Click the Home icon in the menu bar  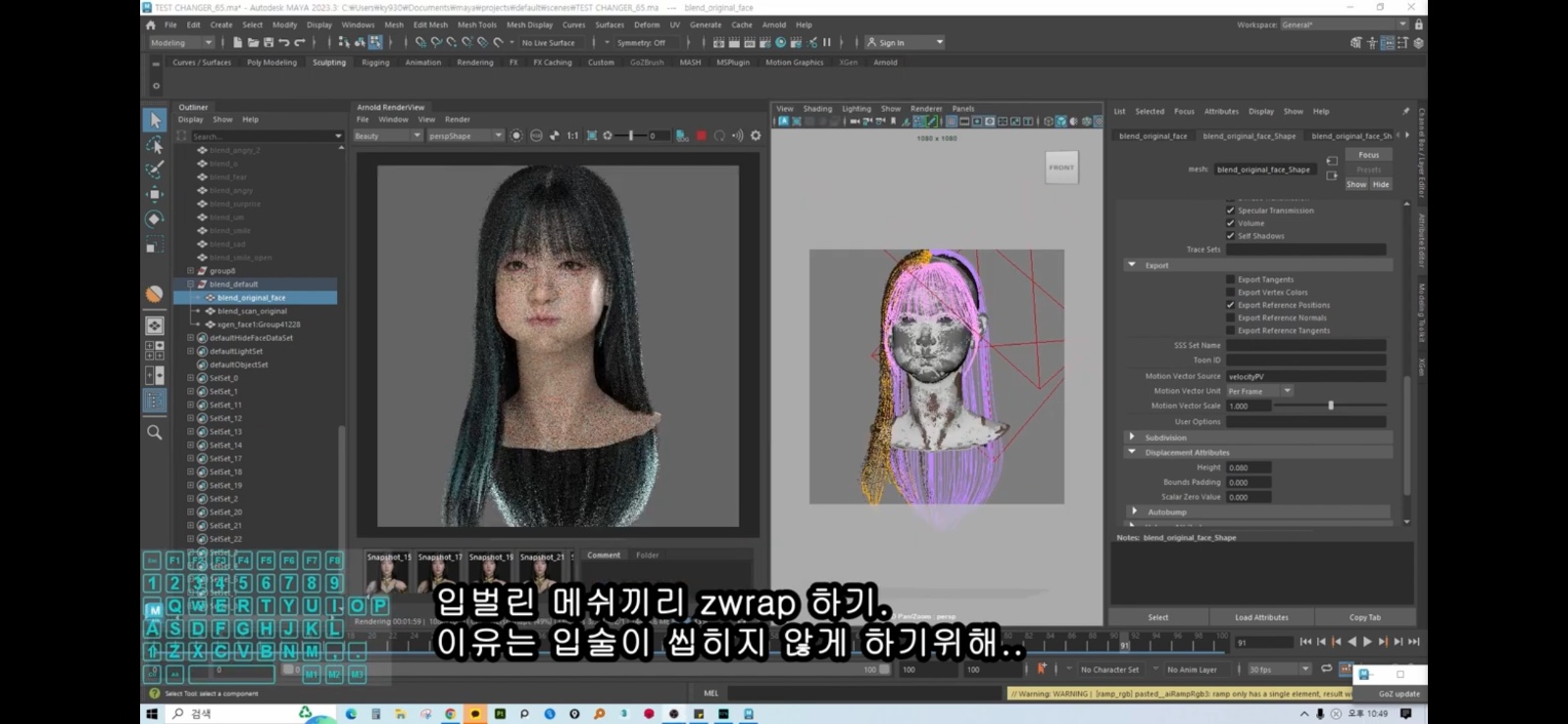151,25
